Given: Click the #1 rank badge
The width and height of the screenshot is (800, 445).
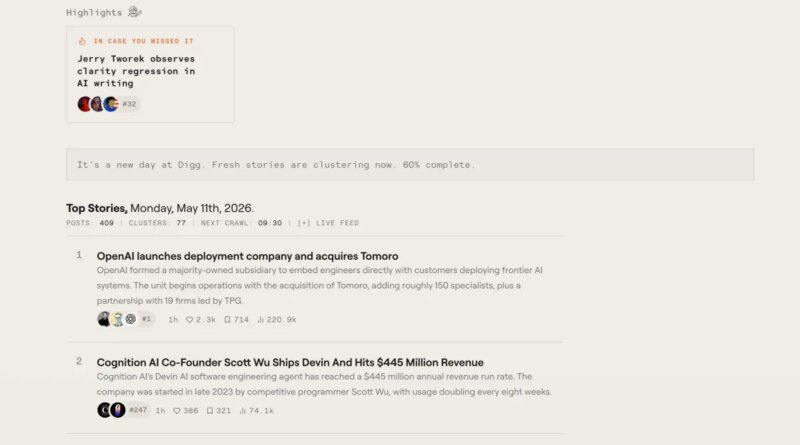Looking at the screenshot, I should [x=146, y=319].
